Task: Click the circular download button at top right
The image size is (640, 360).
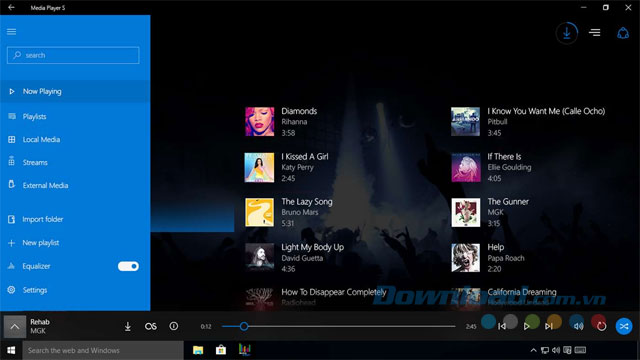Action: tap(567, 33)
